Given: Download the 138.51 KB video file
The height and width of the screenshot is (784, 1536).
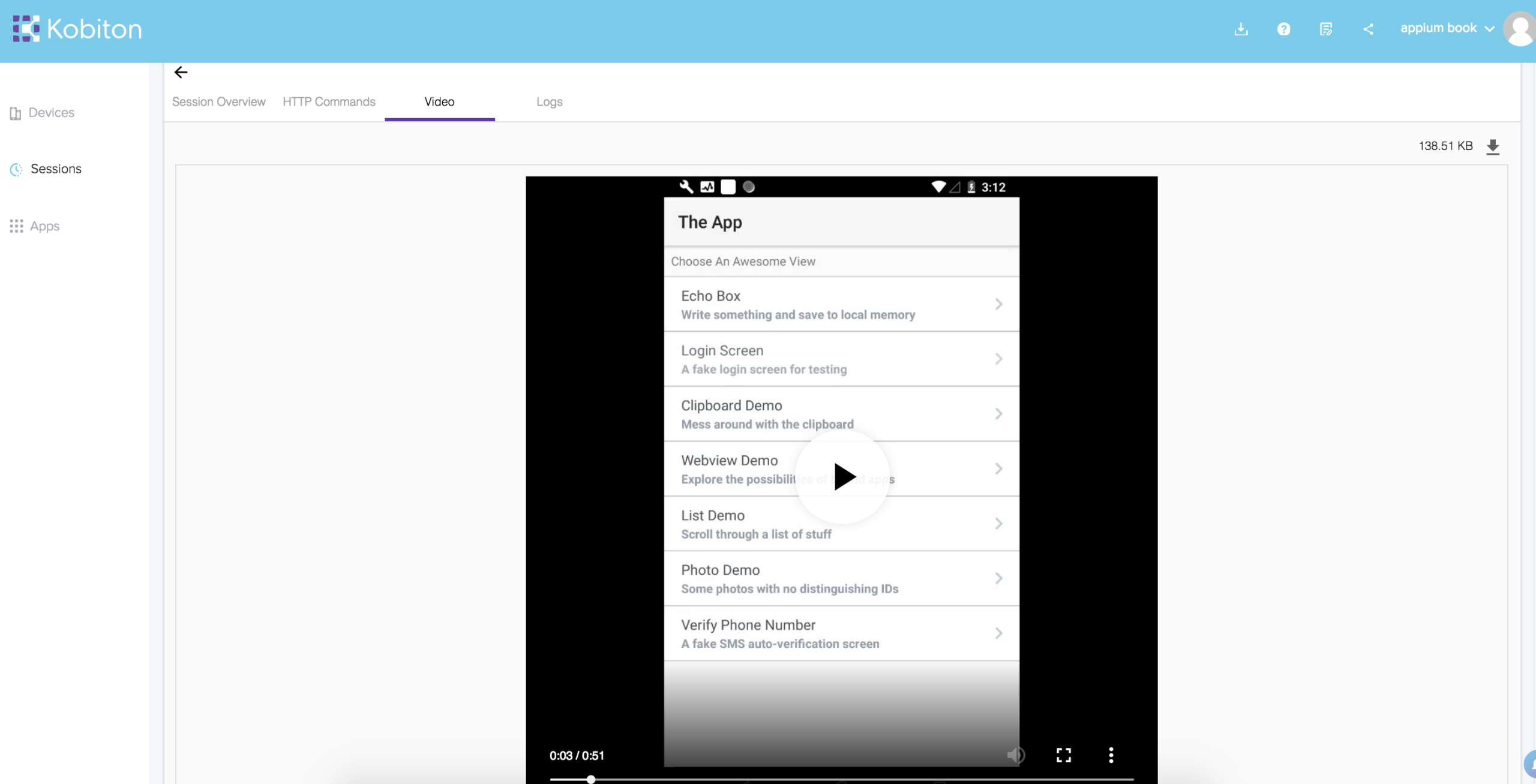Looking at the screenshot, I should (x=1493, y=146).
